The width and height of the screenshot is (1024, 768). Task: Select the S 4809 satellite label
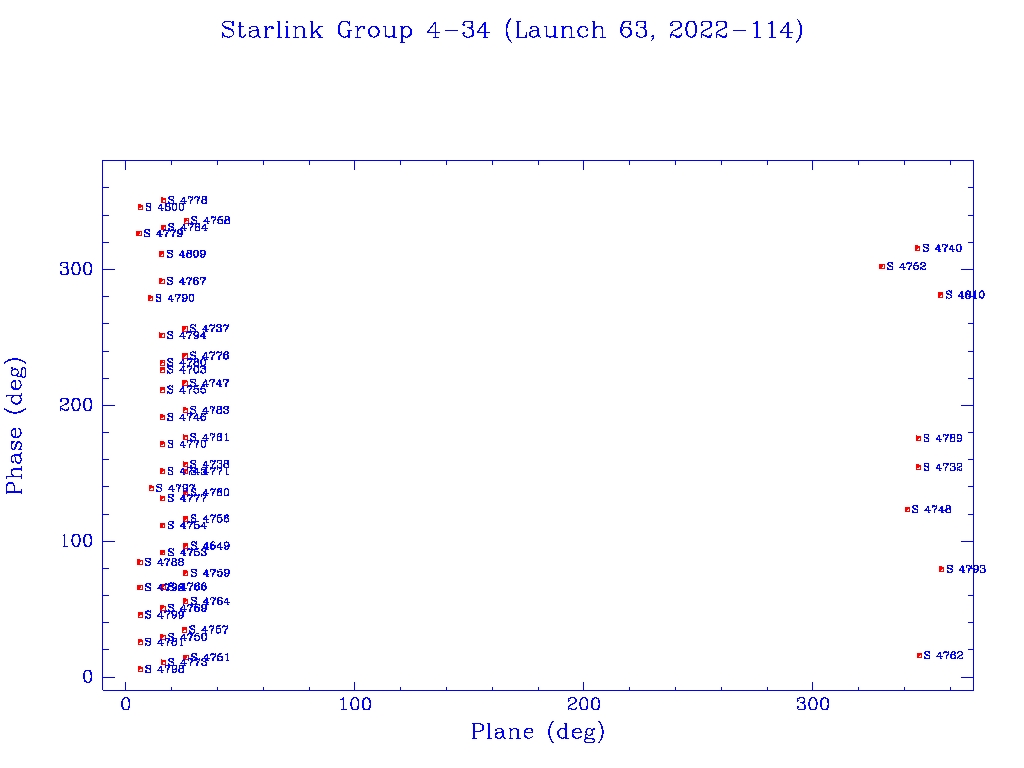pos(186,254)
